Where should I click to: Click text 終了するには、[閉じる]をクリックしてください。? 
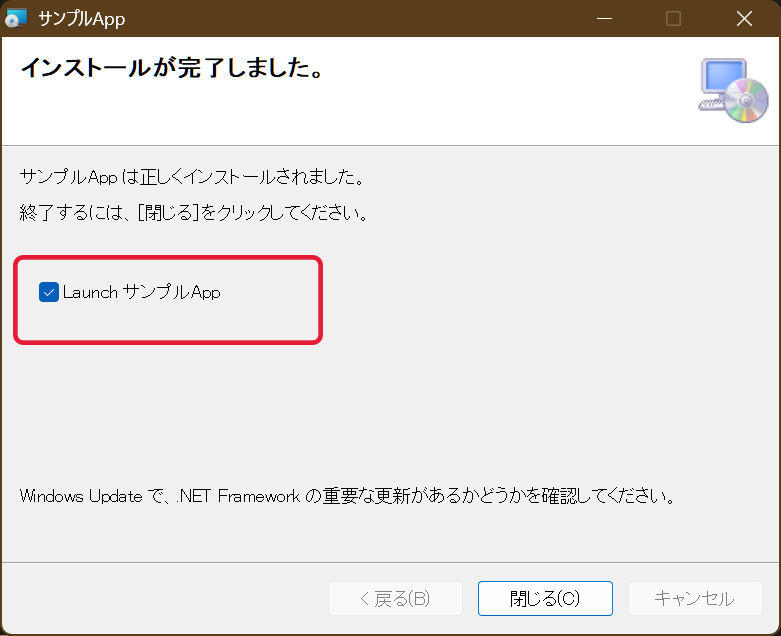[x=194, y=213]
